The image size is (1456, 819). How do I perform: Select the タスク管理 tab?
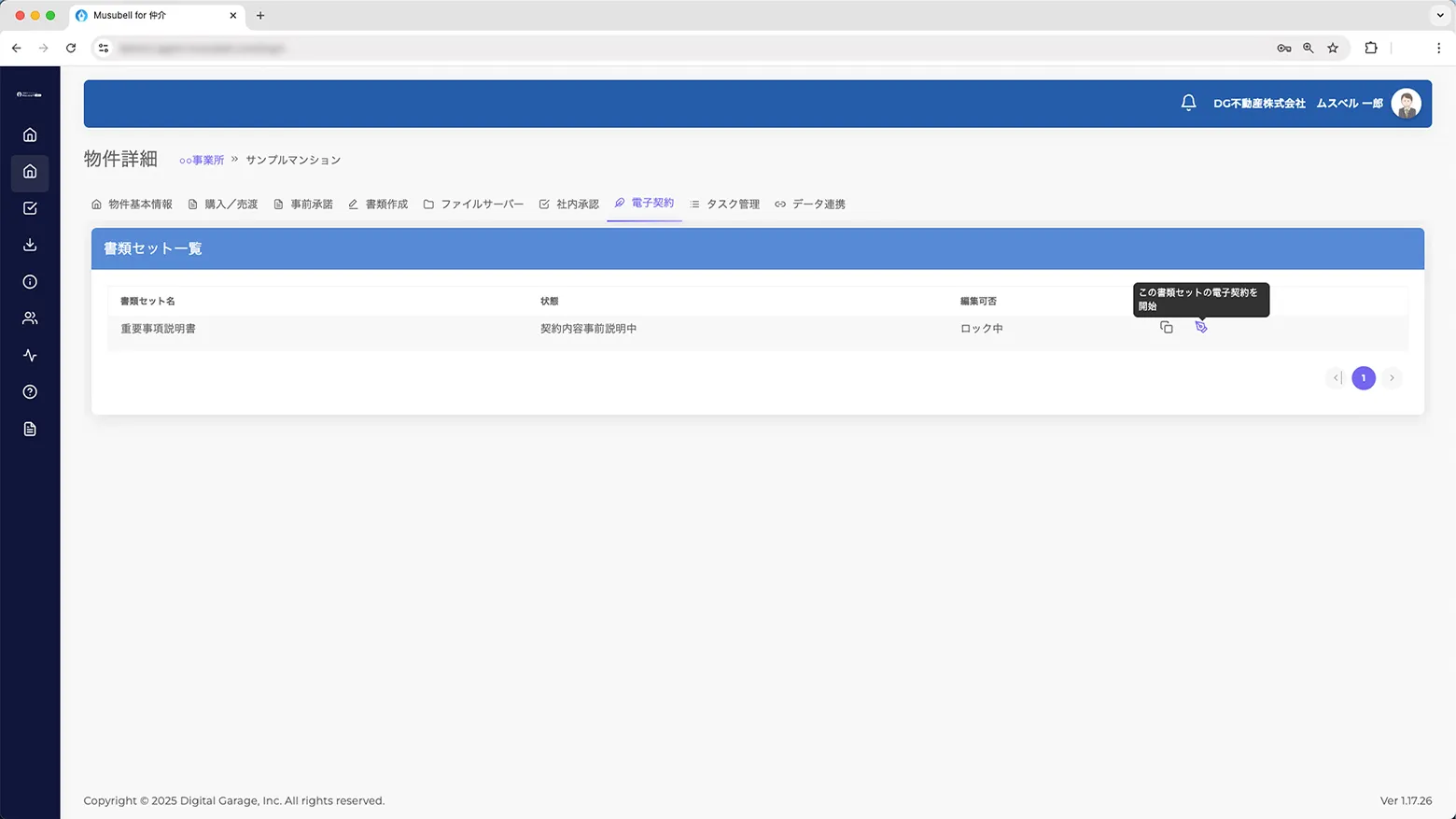(724, 204)
